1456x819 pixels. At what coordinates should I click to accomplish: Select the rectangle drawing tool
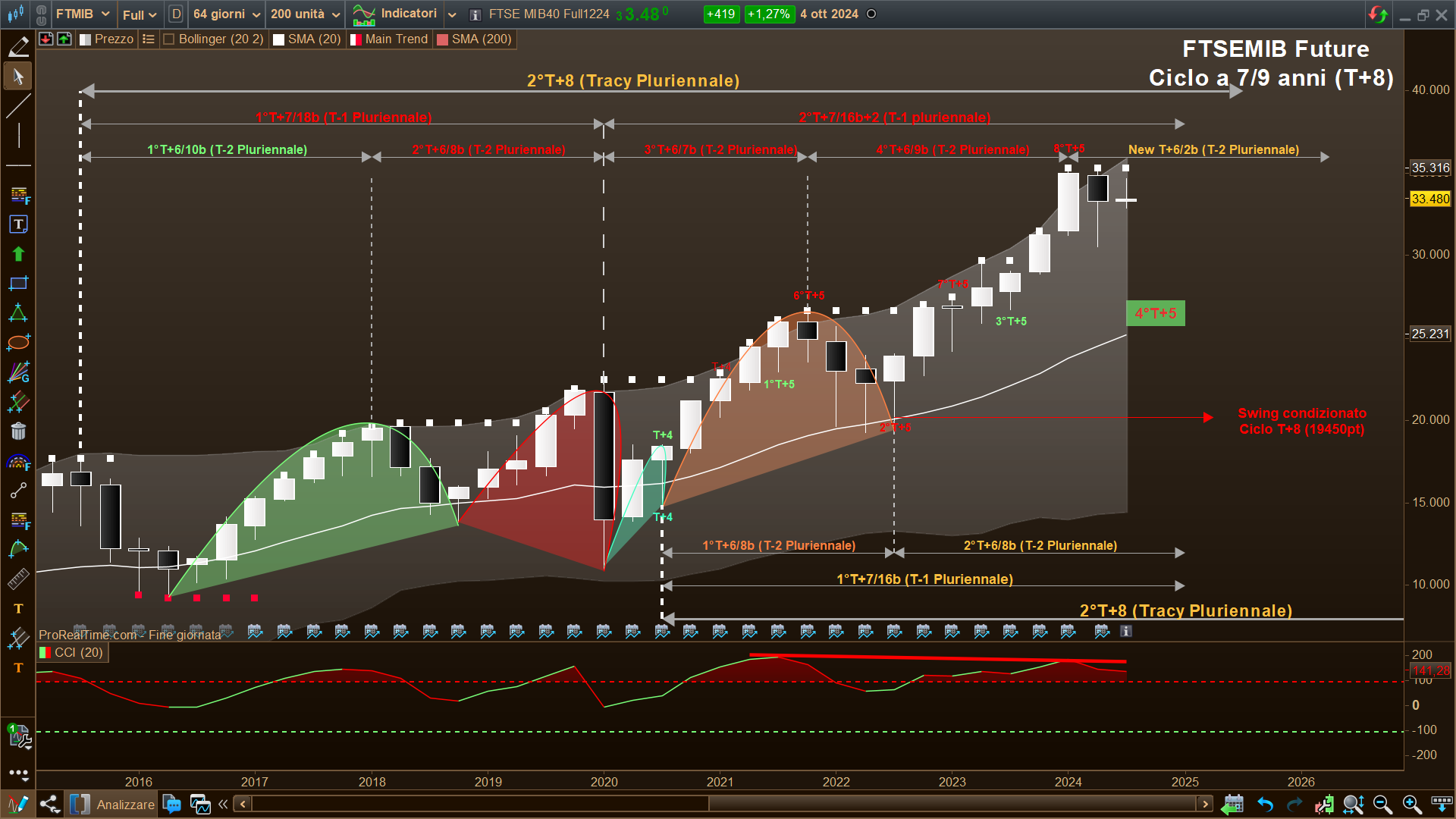(18, 284)
